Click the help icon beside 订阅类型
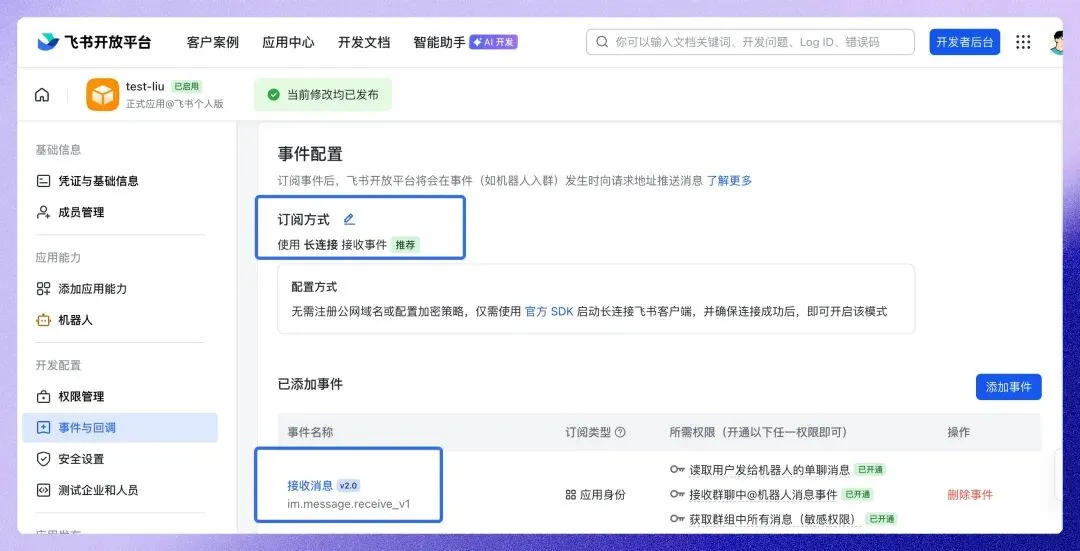 click(x=620, y=433)
